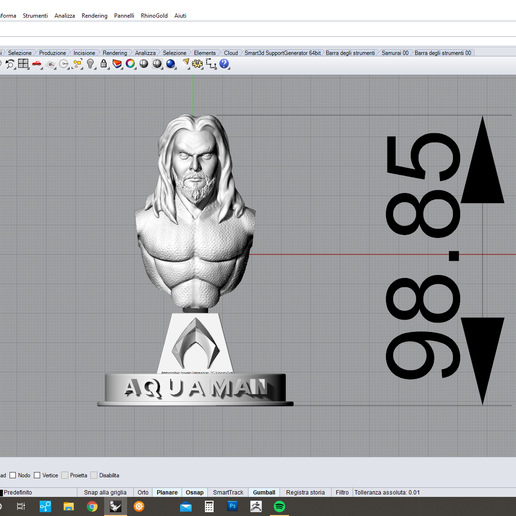Open the Smart3d SupportGenerator 64bit tab
Screen dimensions: 516x516
tap(282, 53)
